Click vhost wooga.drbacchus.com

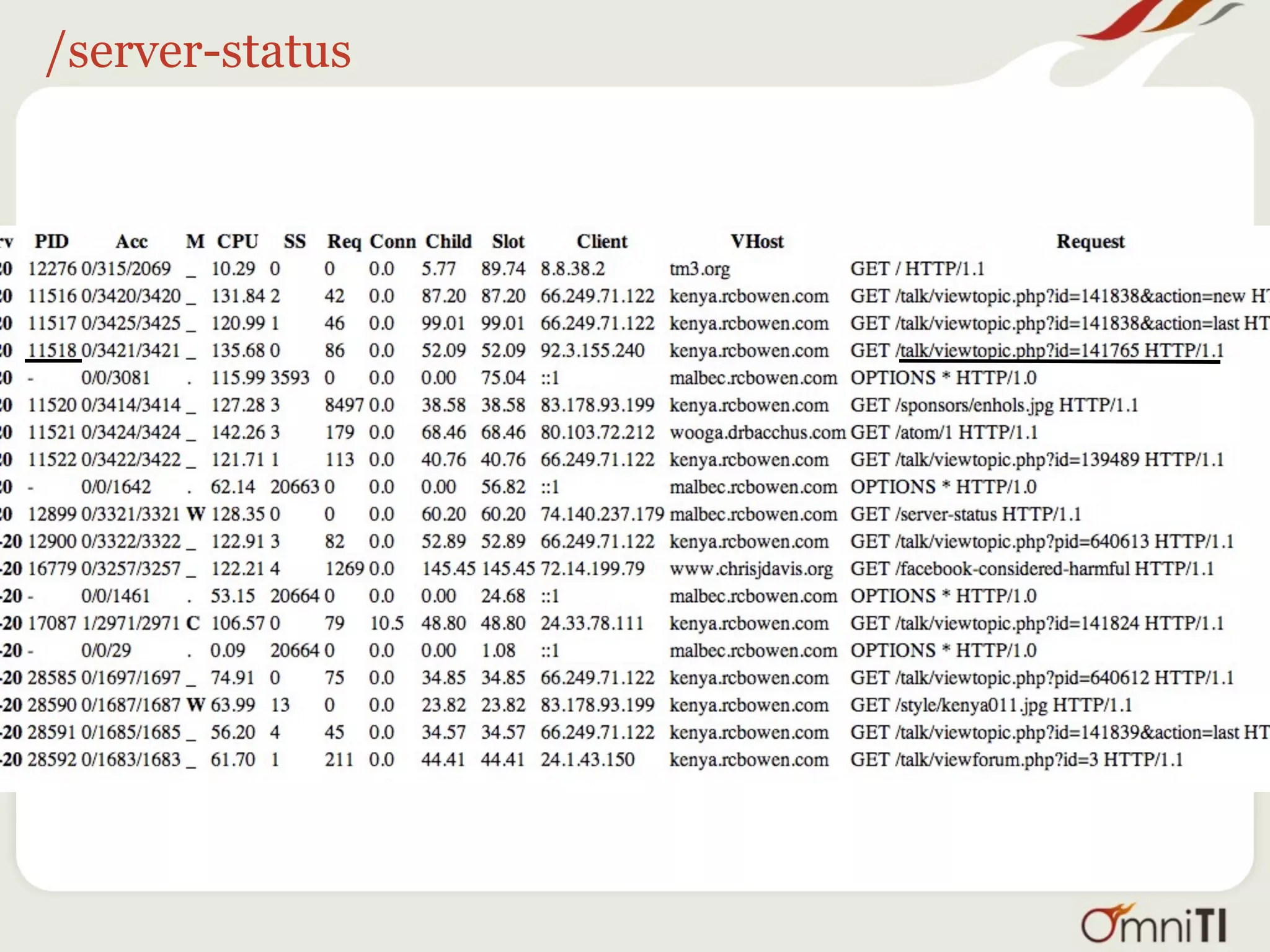pos(757,433)
